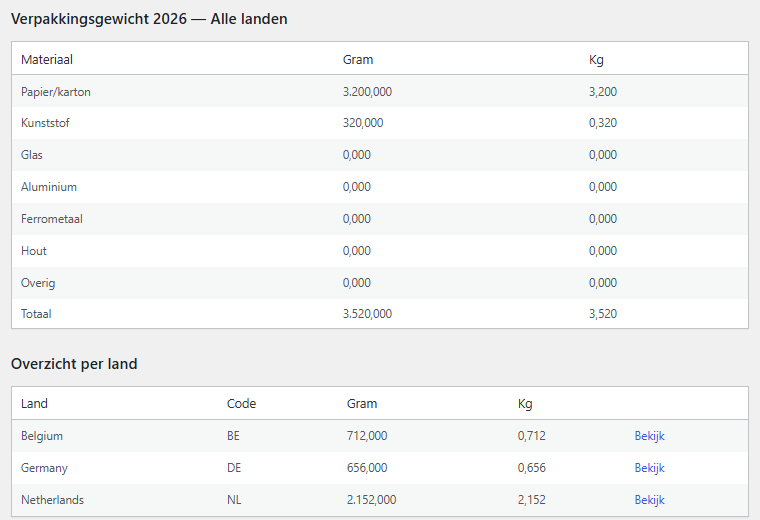Select the Papier/karton row label

pyautogui.click(x=56, y=92)
